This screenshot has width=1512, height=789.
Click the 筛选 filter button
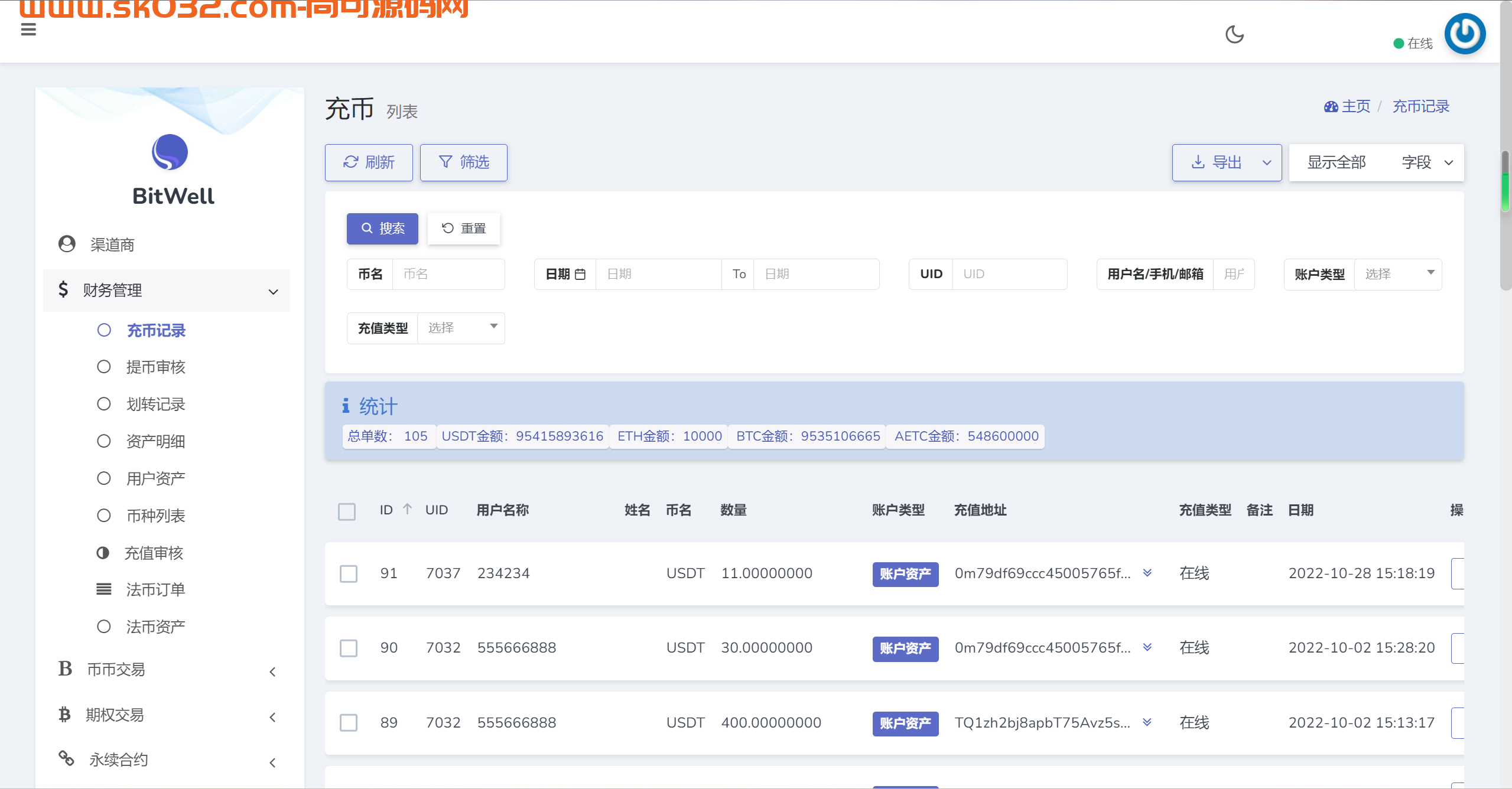pyautogui.click(x=464, y=162)
